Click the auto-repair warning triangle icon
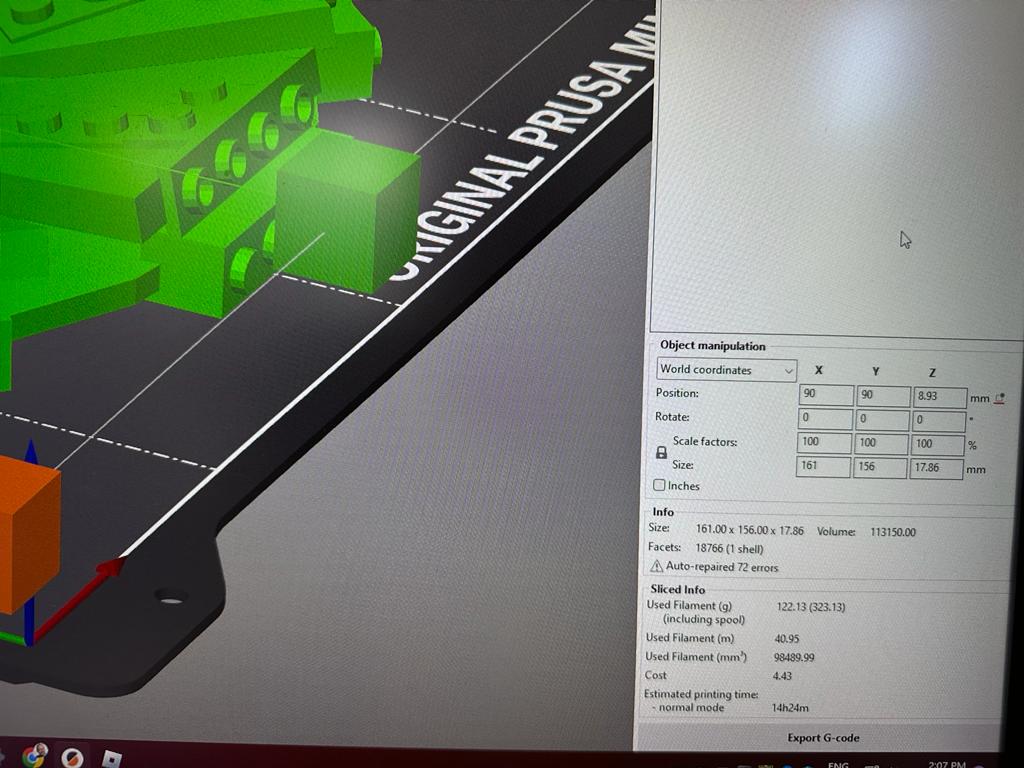This screenshot has width=1024, height=768. pos(656,566)
